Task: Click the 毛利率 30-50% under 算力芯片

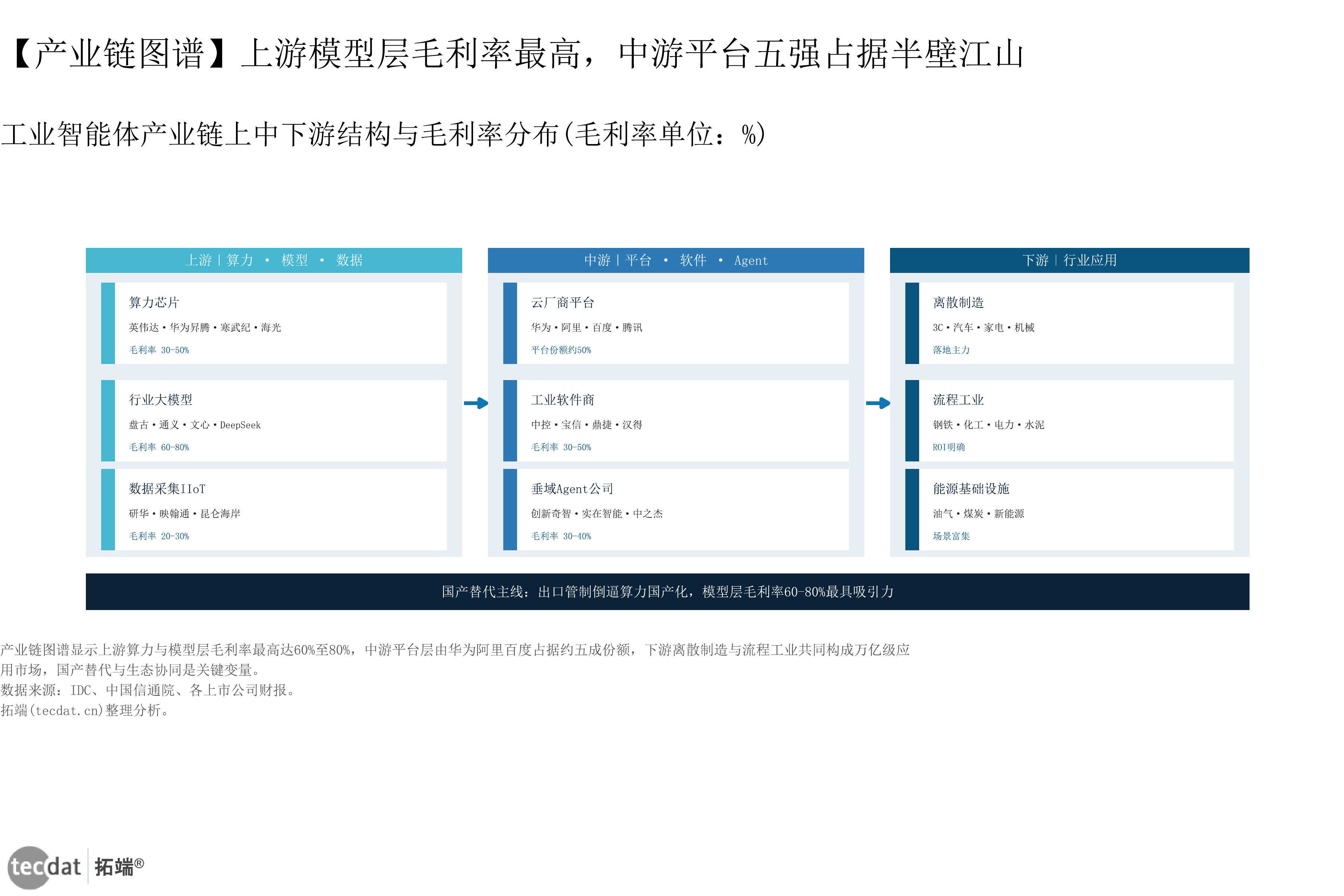Action: click(x=159, y=350)
